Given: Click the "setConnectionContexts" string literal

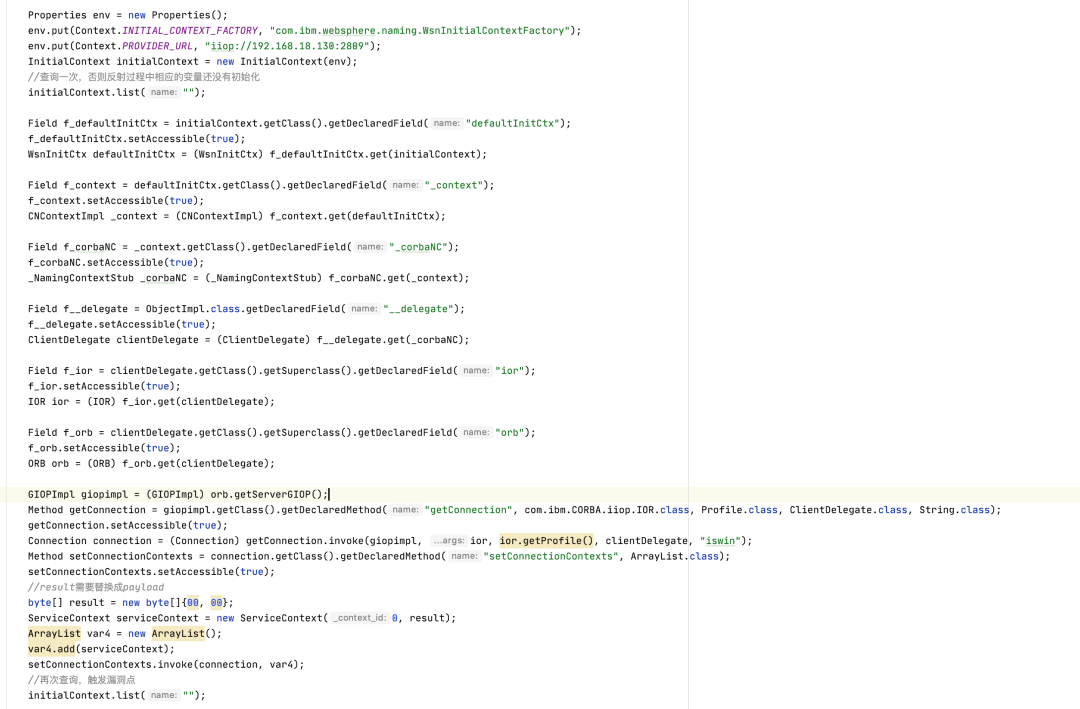Looking at the screenshot, I should [550, 557].
